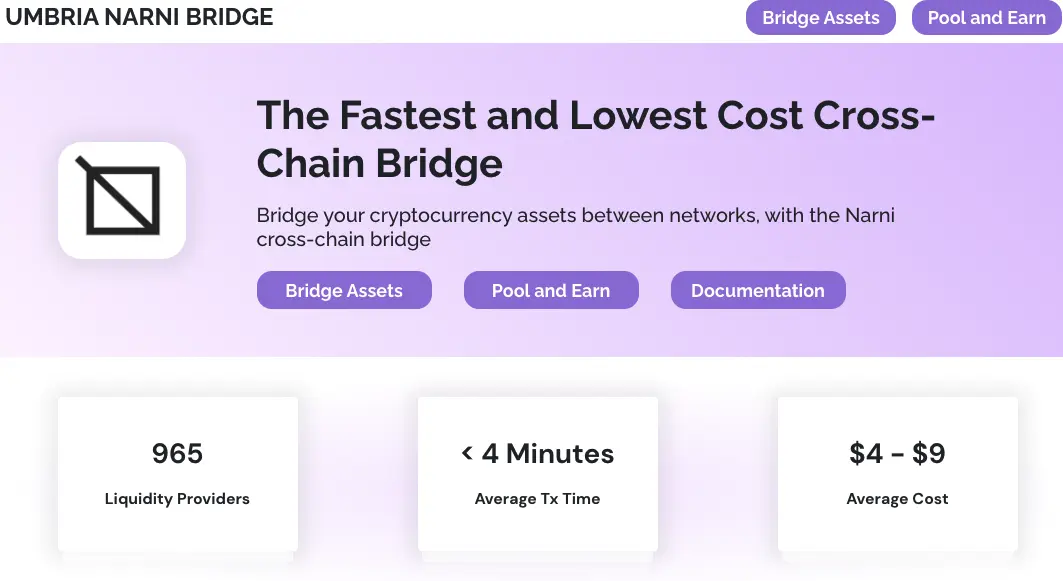This screenshot has height=581, width=1063.
Task: Open Bridge Assets in the top header
Action: [x=820, y=18]
